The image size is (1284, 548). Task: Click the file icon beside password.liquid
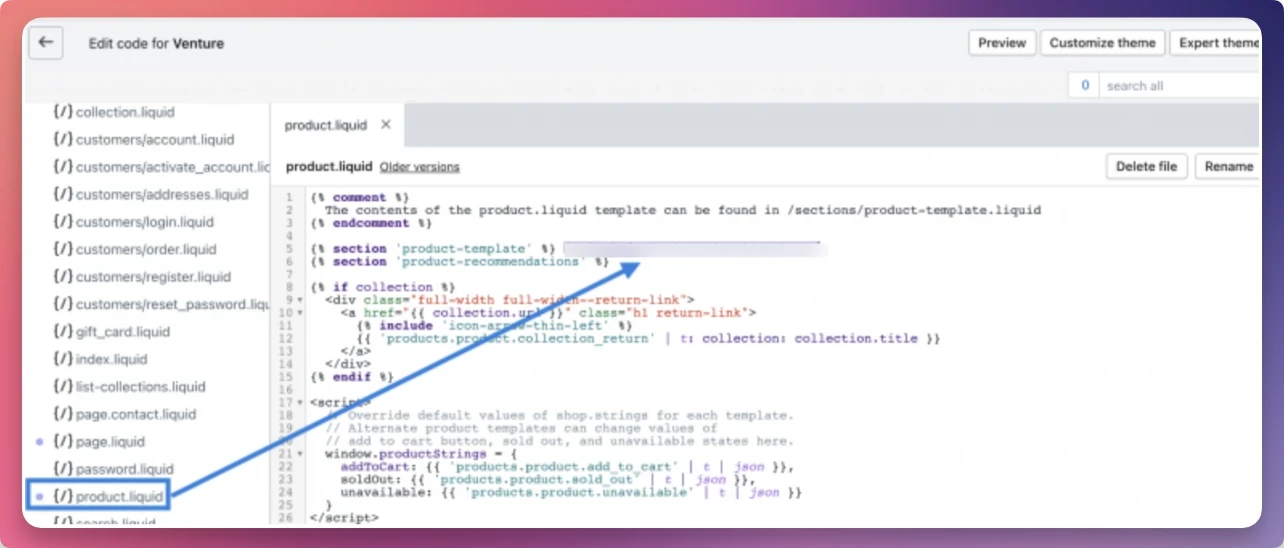pyautogui.click(x=63, y=469)
